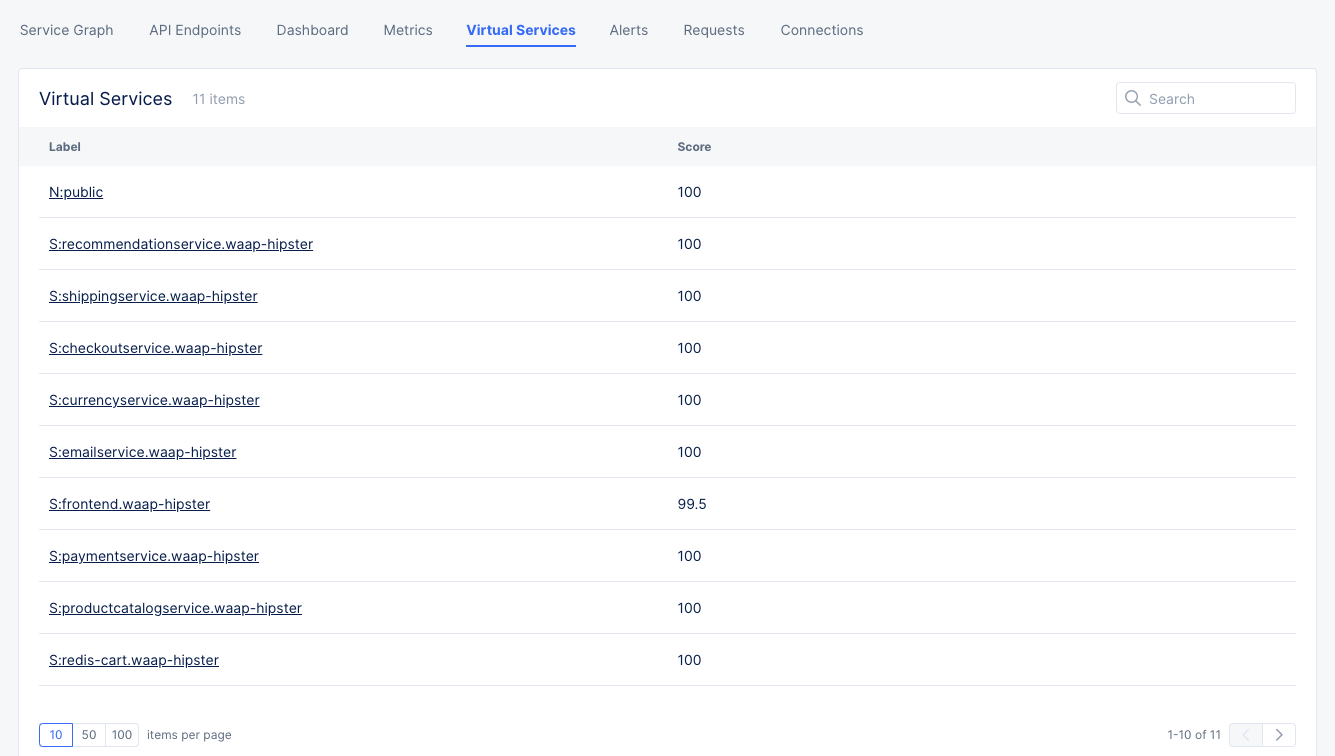Image resolution: width=1335 pixels, height=756 pixels.
Task: Select 100 items per page
Action: 121,734
